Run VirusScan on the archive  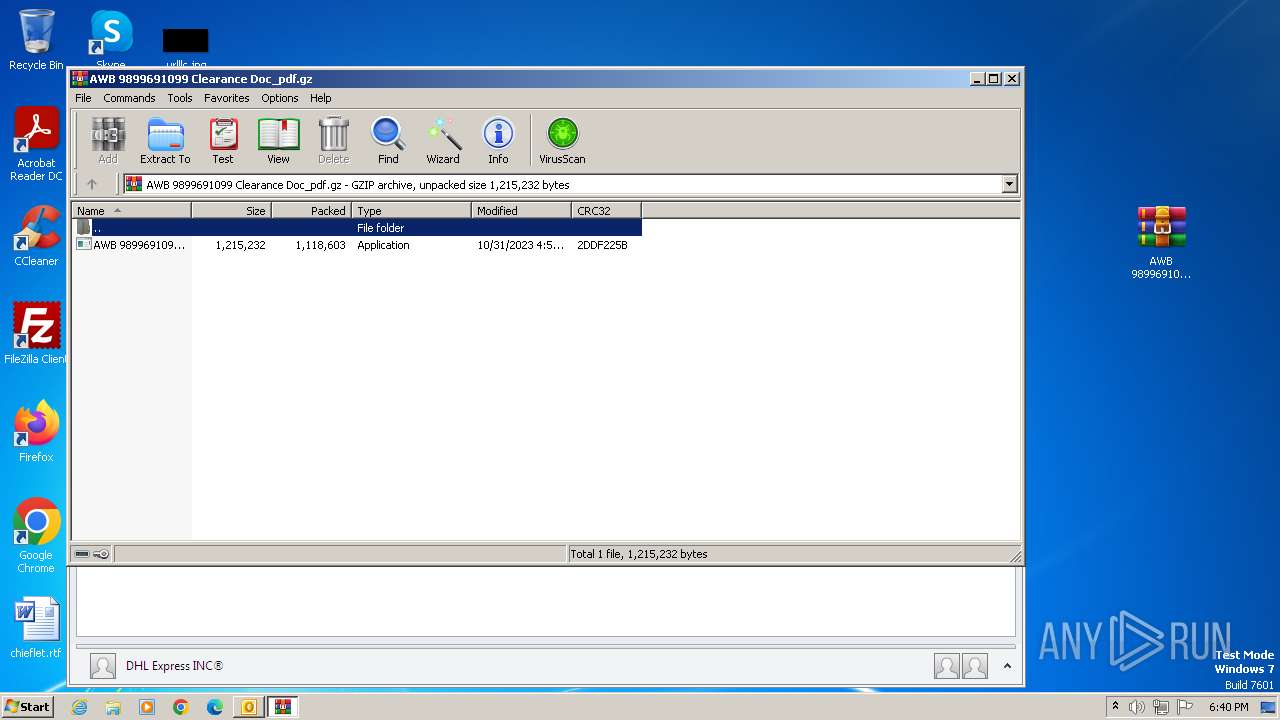(x=562, y=141)
